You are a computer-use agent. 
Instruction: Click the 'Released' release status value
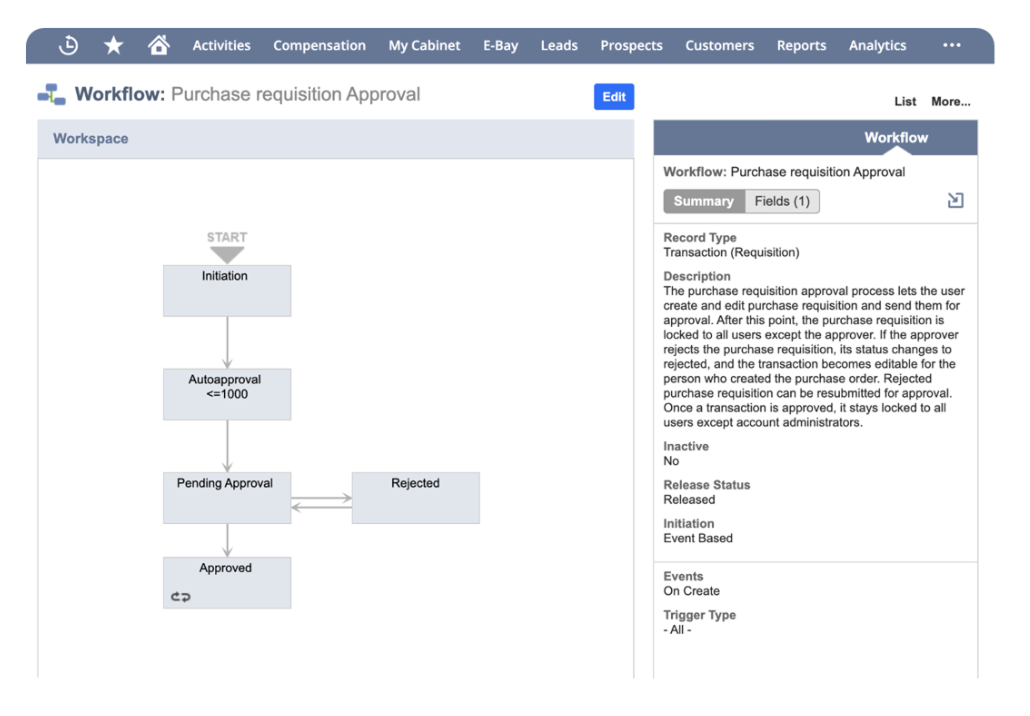click(x=689, y=499)
